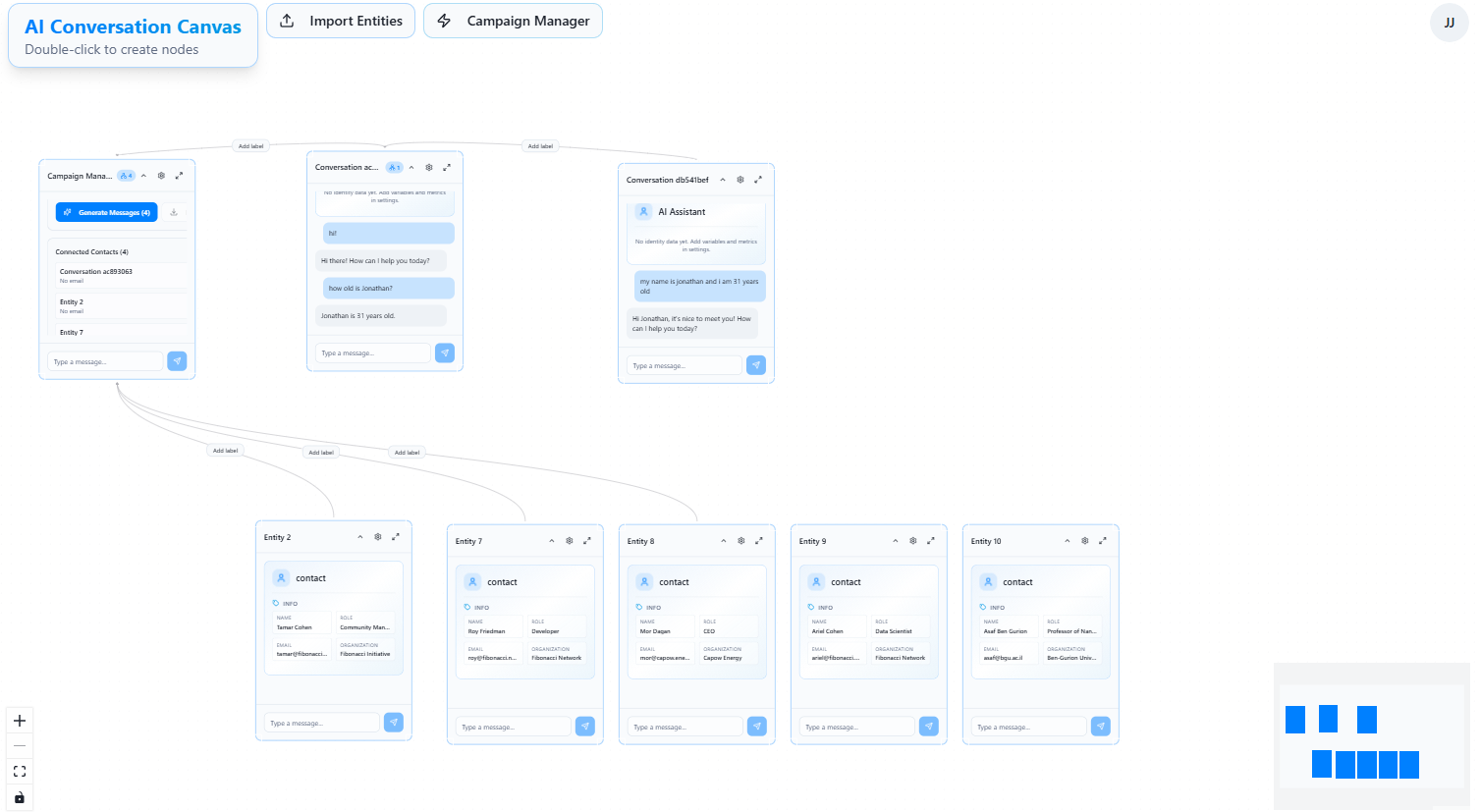Open the Campaign Manager
The image size is (1480, 812).
coord(513,21)
